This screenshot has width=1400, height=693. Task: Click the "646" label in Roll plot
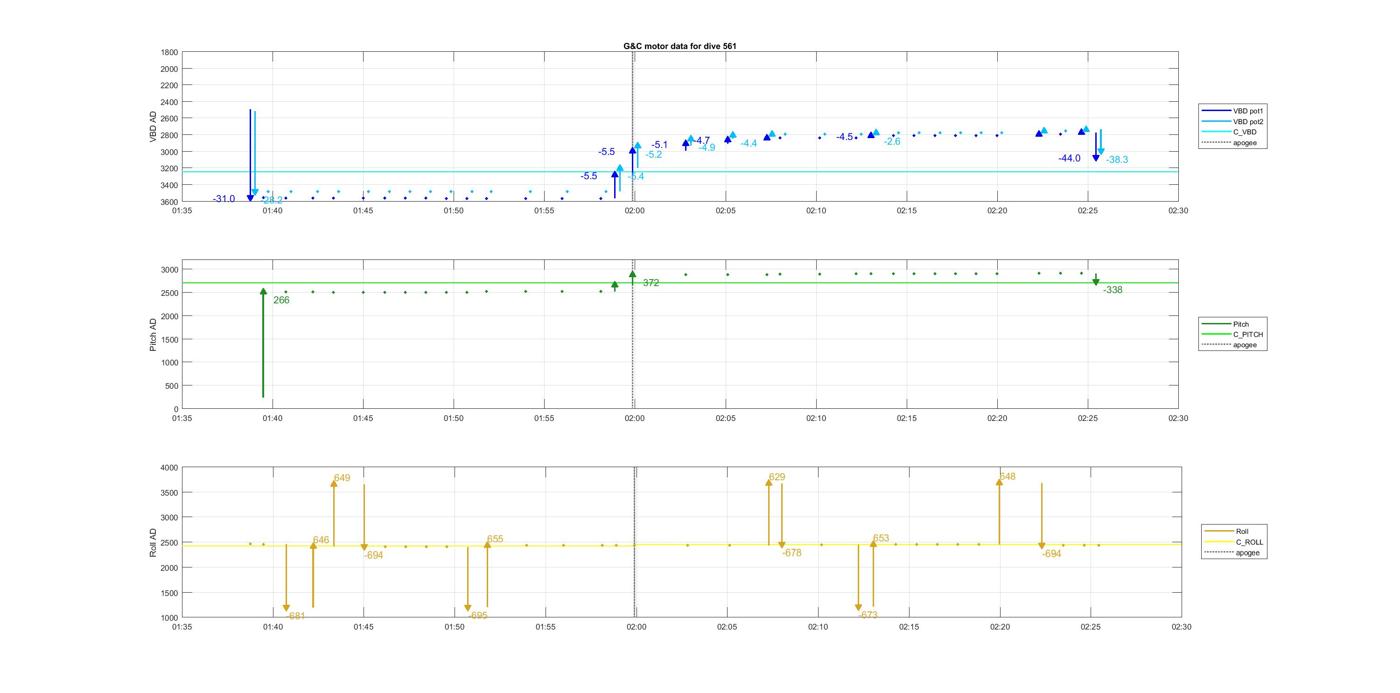pos(321,540)
